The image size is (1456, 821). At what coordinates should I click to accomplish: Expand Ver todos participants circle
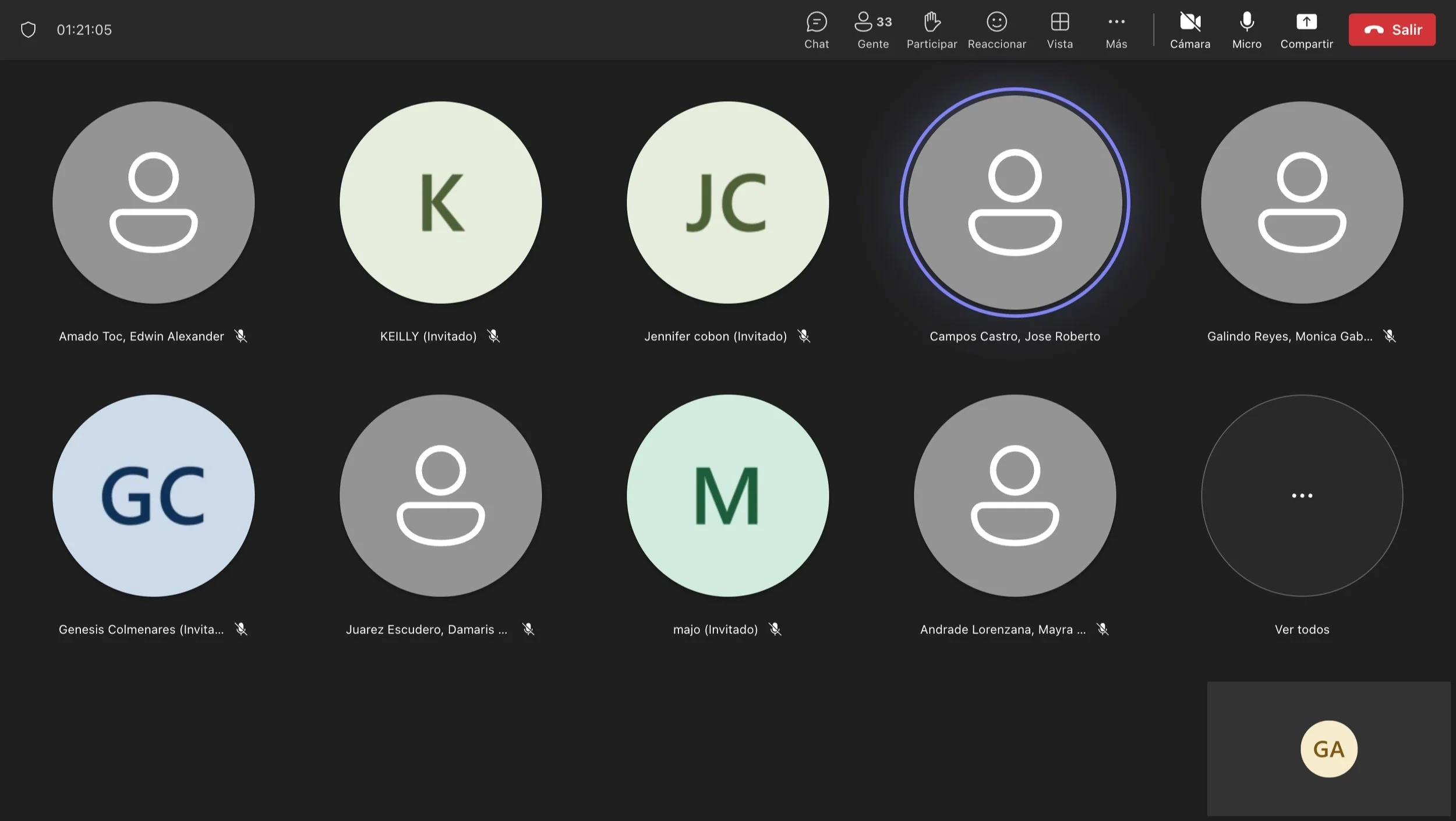tap(1302, 496)
